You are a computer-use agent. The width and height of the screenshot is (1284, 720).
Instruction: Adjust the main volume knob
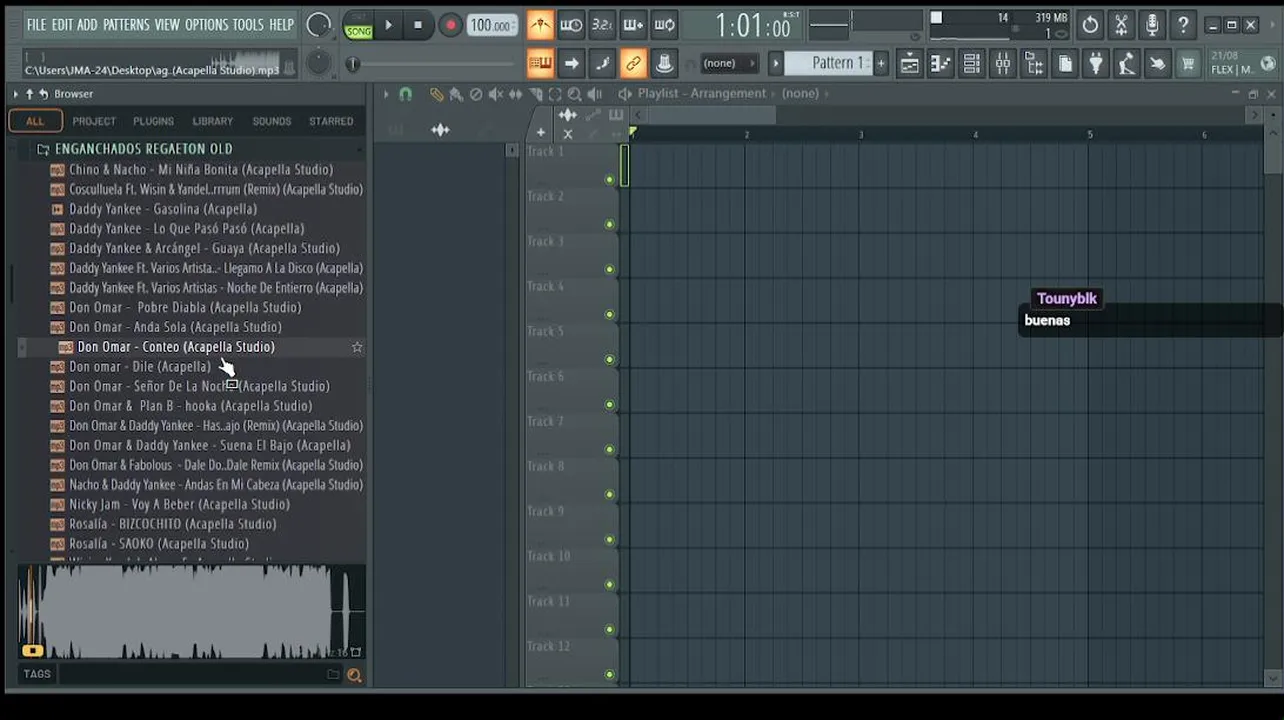click(x=319, y=25)
